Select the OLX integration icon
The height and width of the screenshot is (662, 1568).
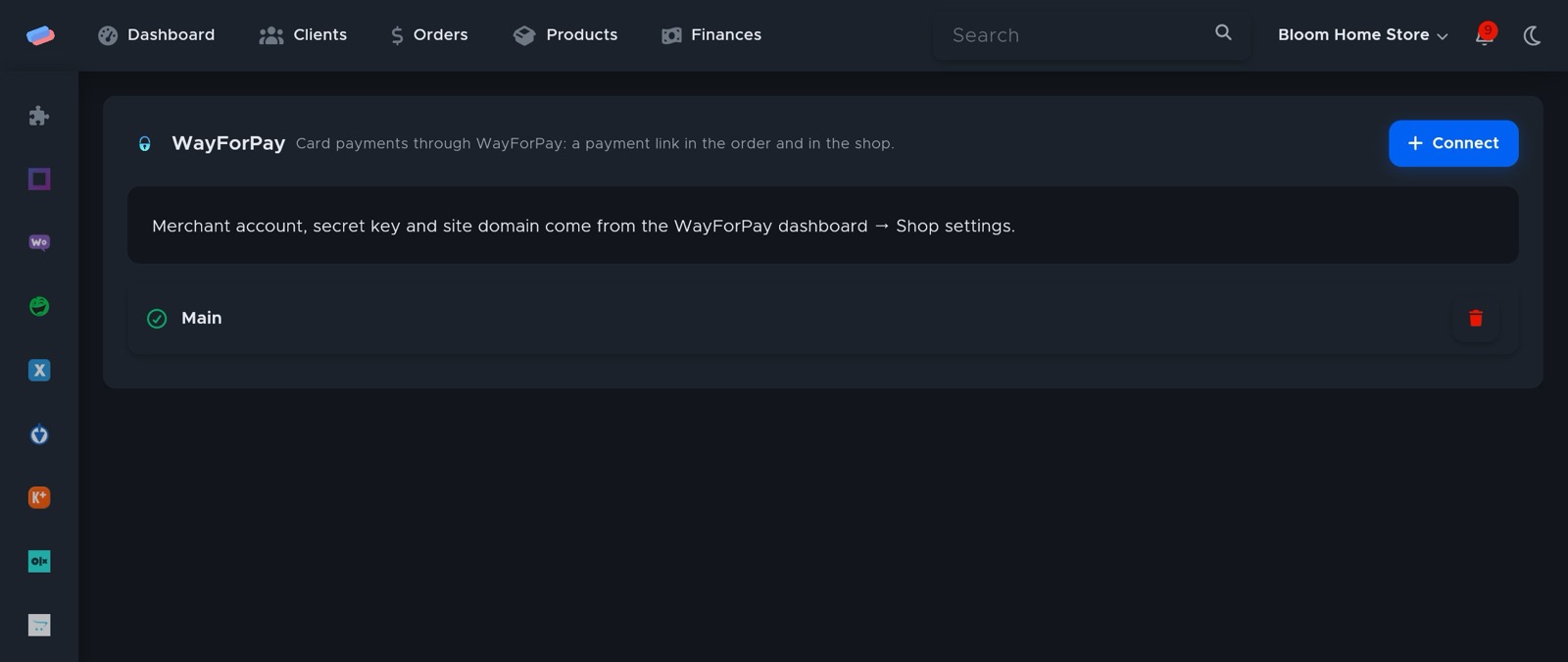click(39, 561)
